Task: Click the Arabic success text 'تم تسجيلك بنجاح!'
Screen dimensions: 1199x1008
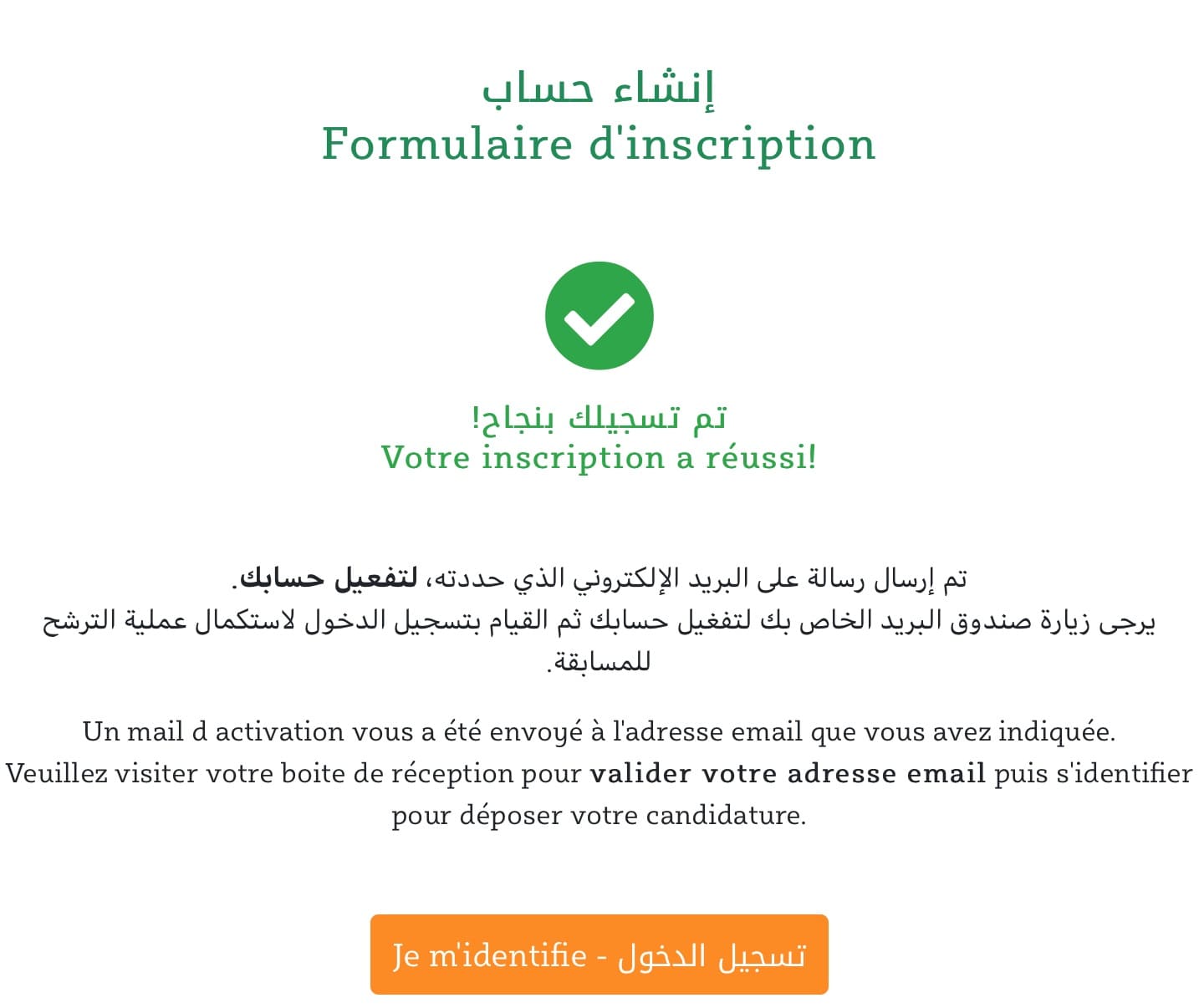Action: (x=599, y=417)
